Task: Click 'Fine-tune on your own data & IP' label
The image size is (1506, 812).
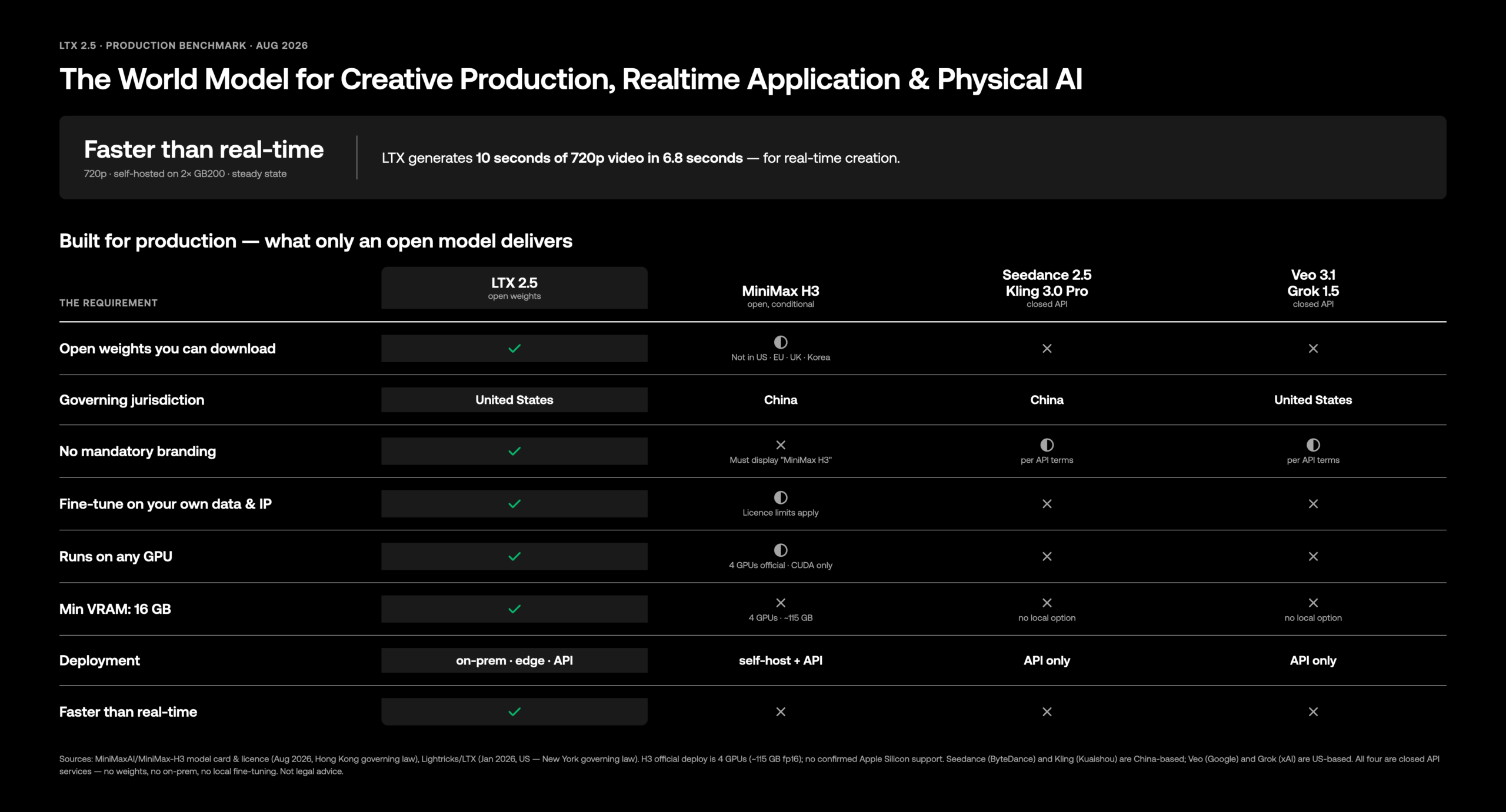Action: (x=165, y=504)
